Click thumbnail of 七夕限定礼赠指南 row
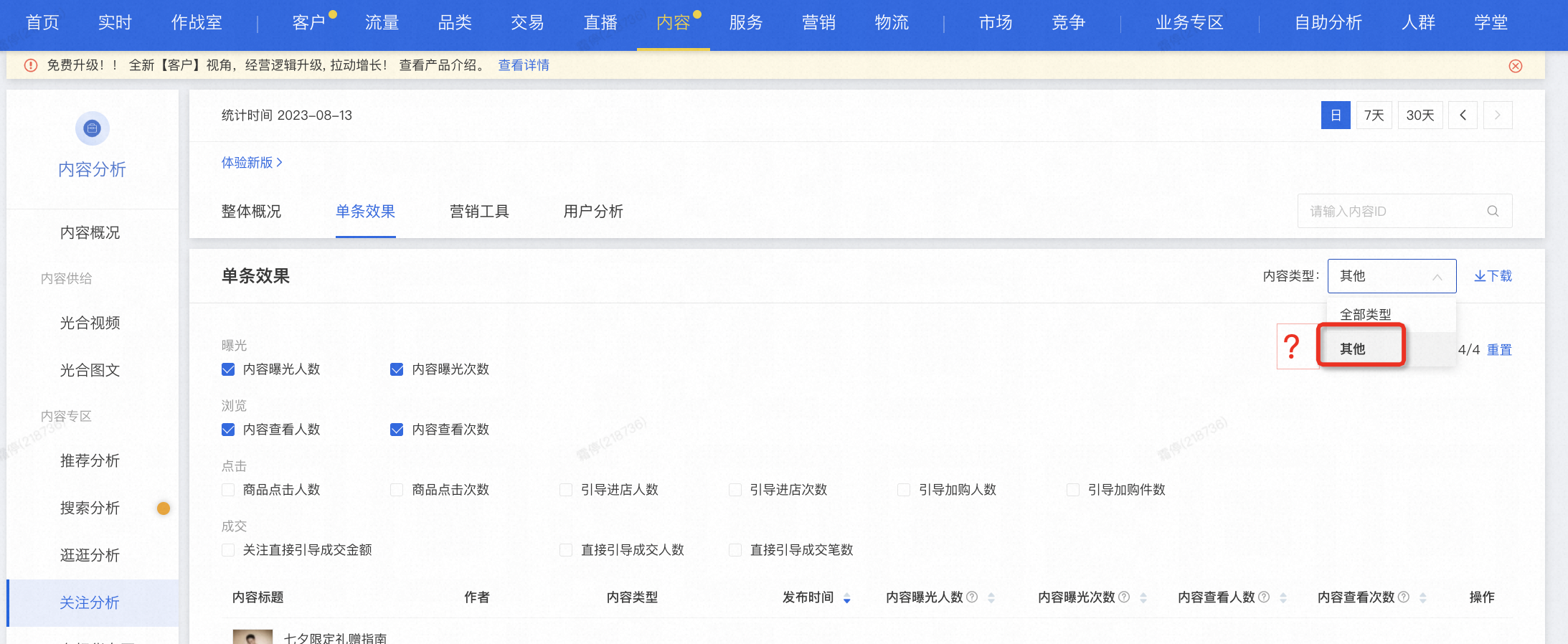 tap(252, 637)
